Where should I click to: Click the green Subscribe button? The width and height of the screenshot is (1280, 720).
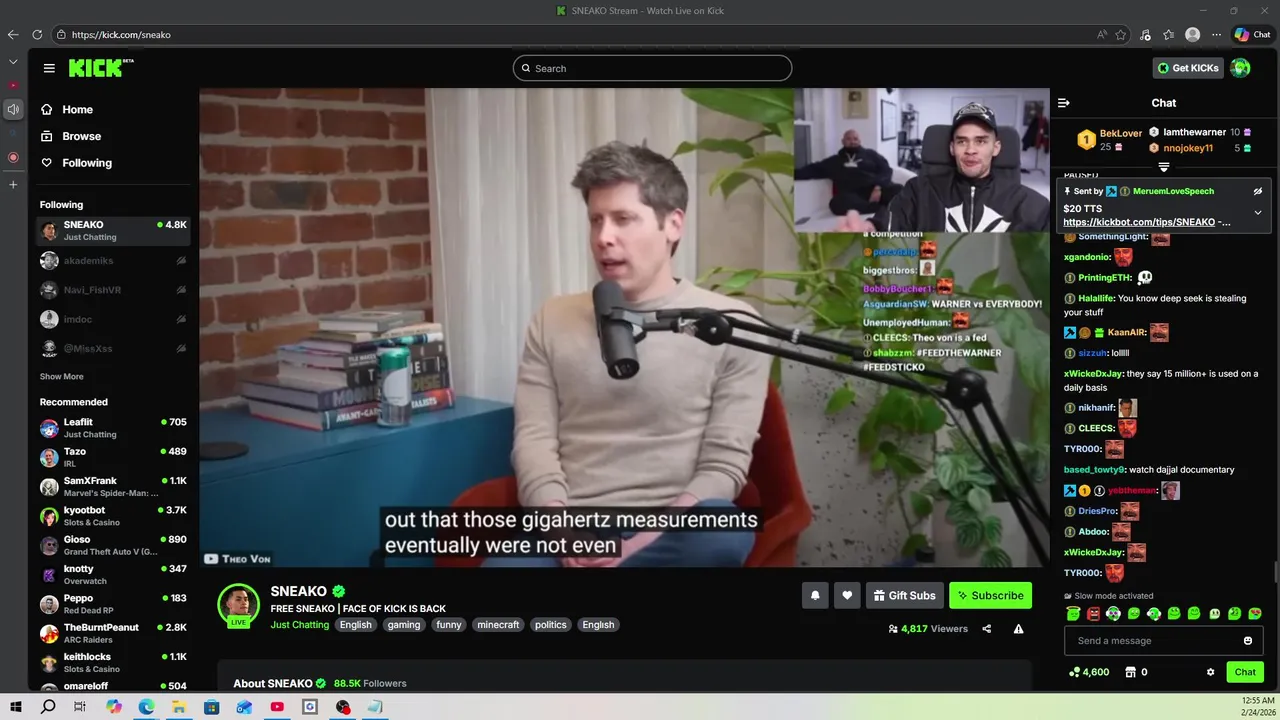click(990, 595)
